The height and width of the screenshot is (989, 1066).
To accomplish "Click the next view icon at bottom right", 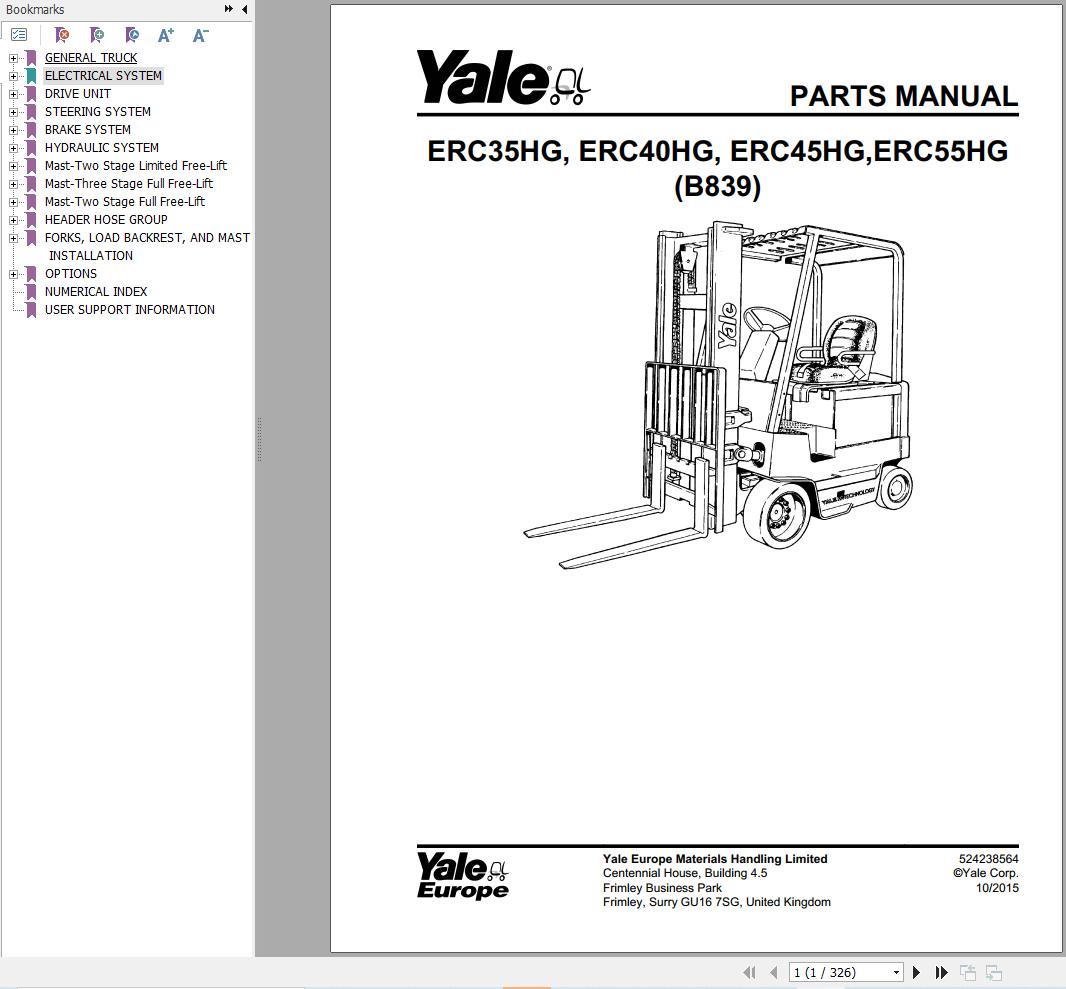I will pyautogui.click(x=993, y=971).
